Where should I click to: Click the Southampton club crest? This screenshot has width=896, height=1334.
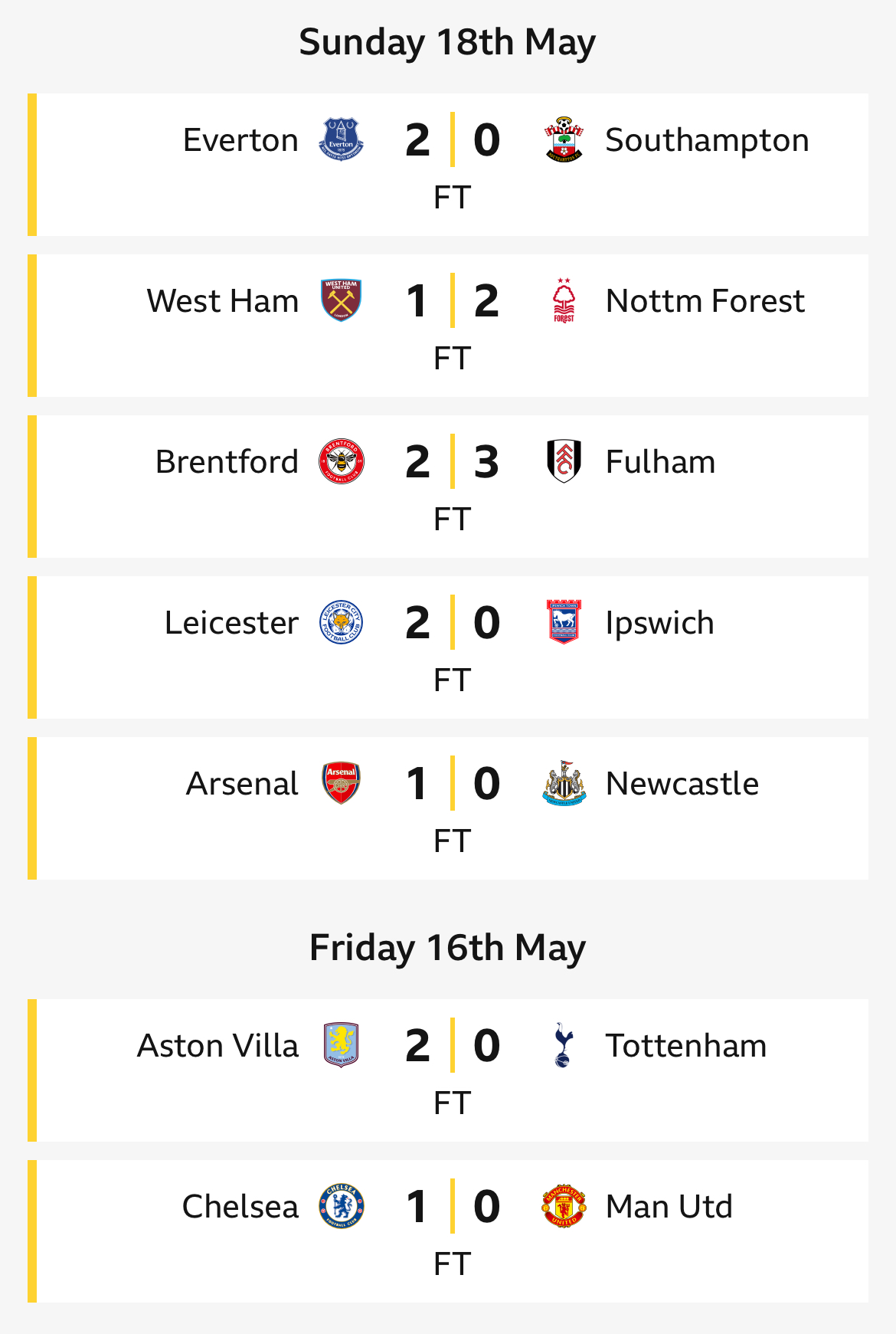(x=564, y=139)
